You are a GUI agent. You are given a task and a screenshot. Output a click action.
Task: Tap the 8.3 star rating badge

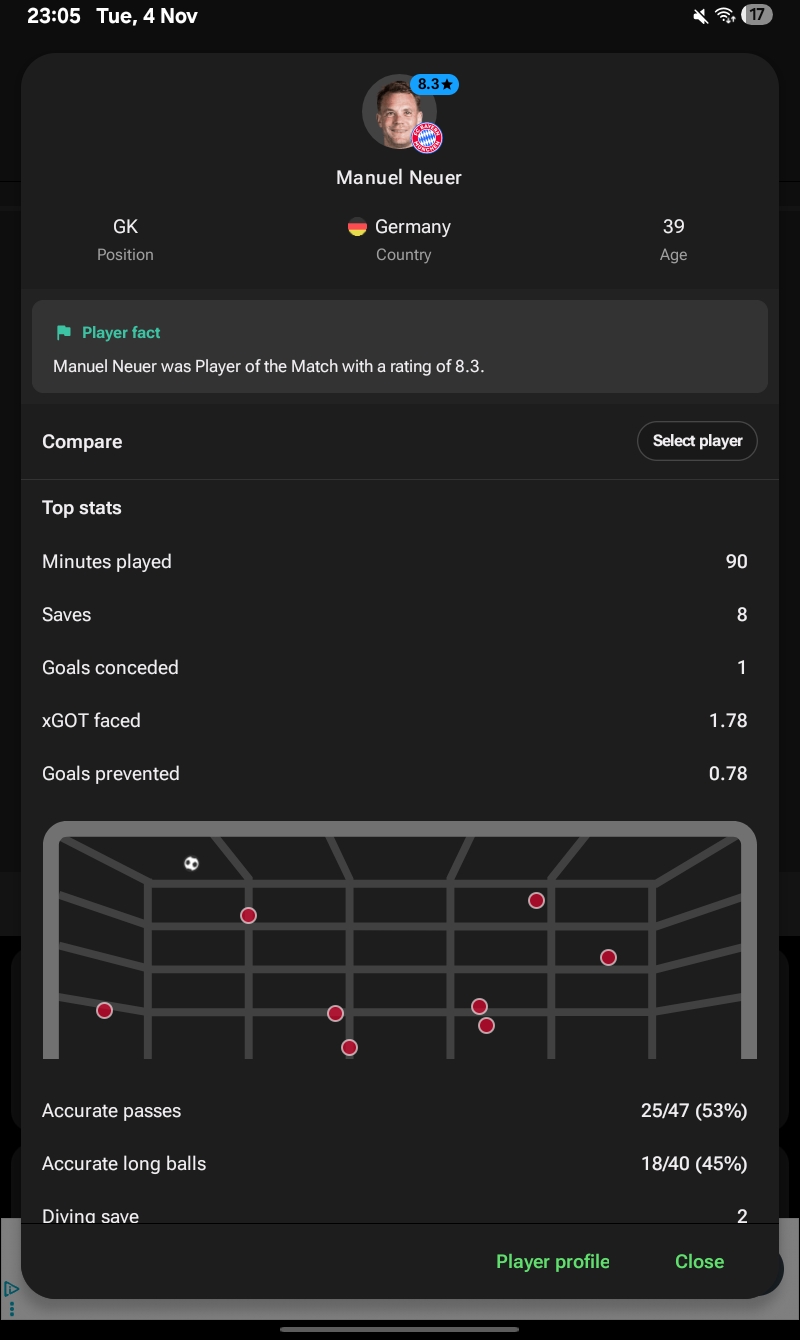coord(434,85)
